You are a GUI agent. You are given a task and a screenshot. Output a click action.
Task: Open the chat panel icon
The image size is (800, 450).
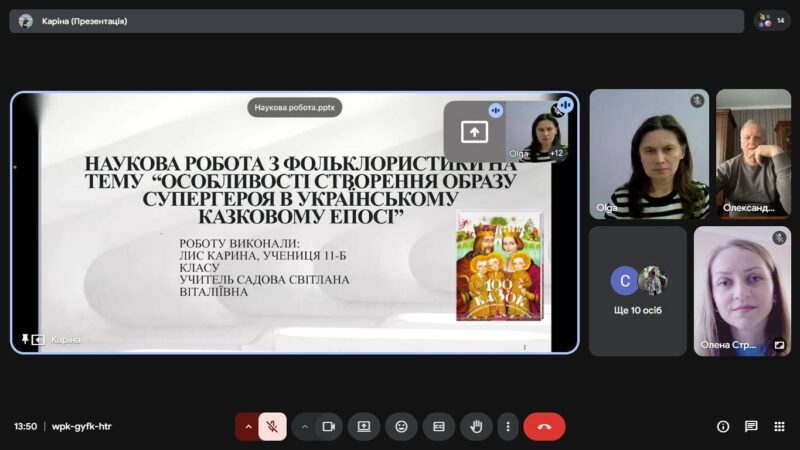[751, 427]
